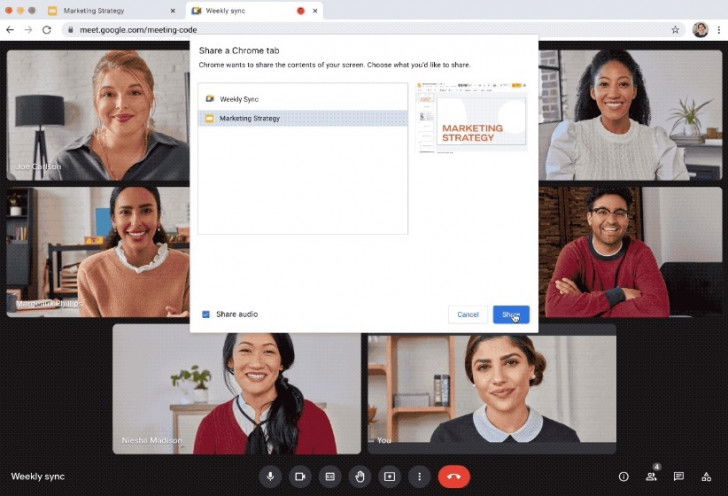The image size is (728, 496).
Task: Turn on captions in the meeting
Action: [329, 476]
